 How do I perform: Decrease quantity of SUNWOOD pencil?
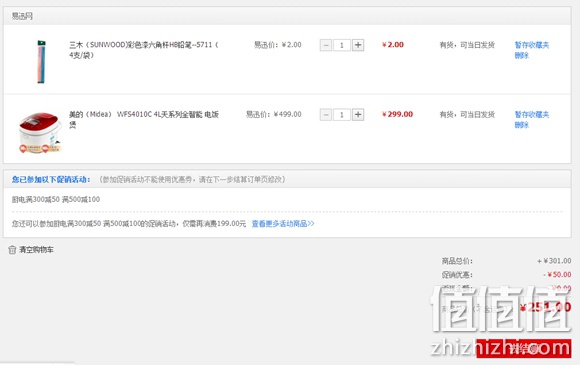326,45
